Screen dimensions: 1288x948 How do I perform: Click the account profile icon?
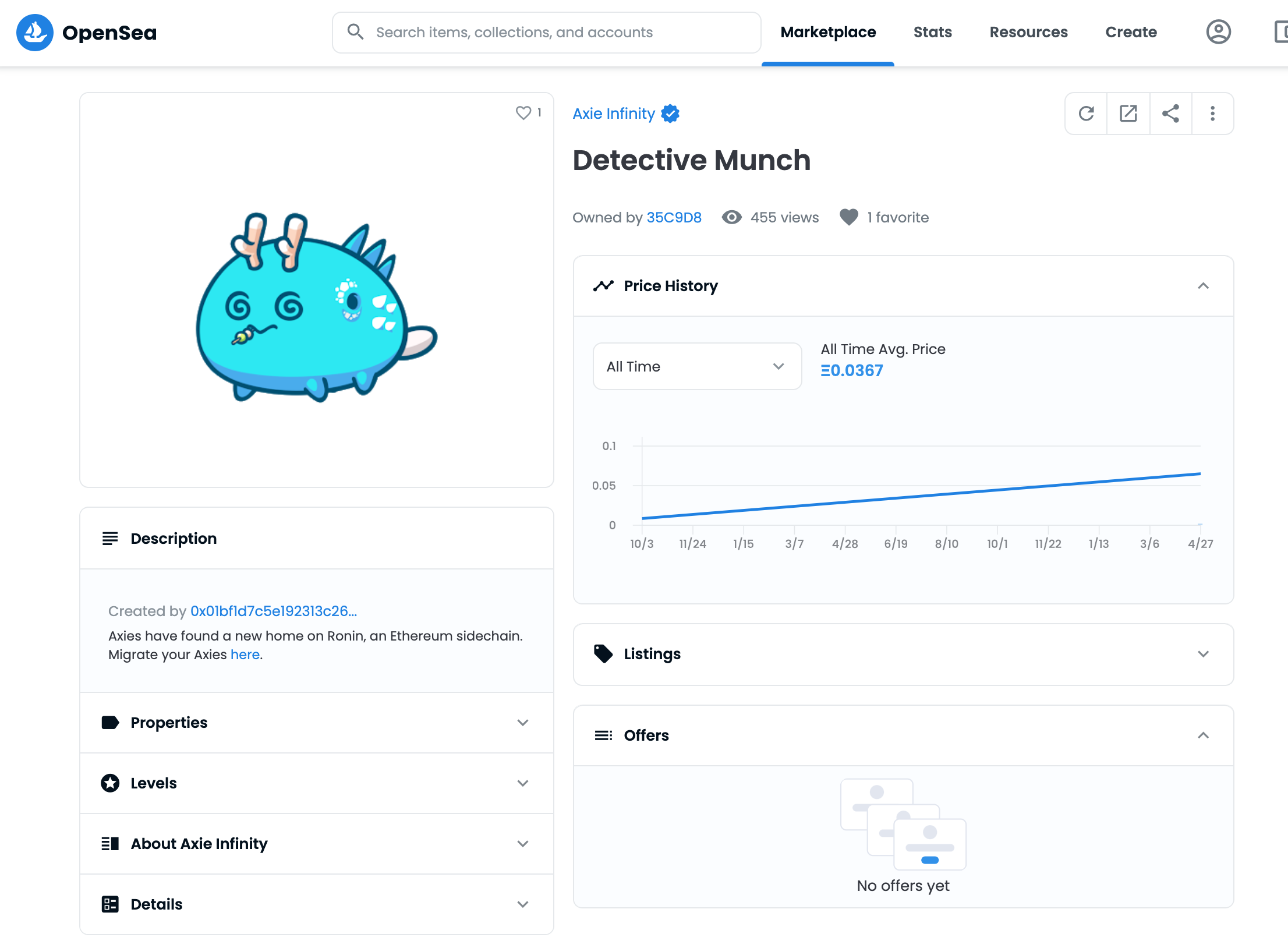point(1218,32)
